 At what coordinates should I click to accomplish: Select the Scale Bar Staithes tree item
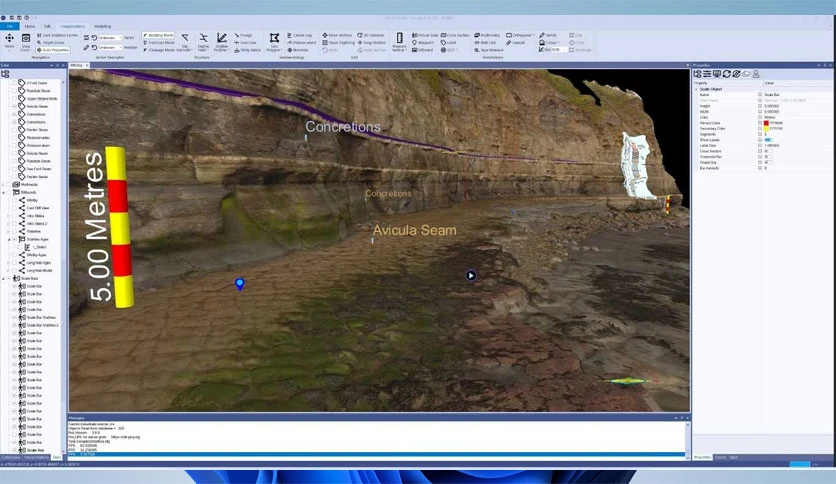point(41,317)
